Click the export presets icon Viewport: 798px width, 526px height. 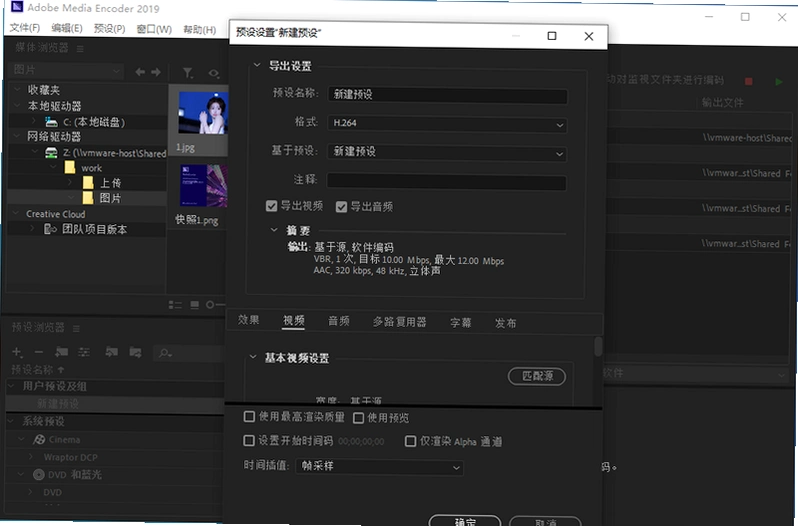point(135,352)
